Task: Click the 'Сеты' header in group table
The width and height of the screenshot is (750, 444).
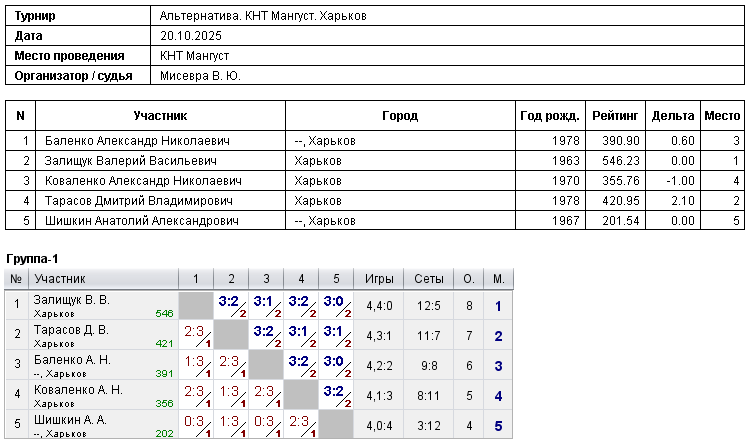Action: [x=429, y=279]
